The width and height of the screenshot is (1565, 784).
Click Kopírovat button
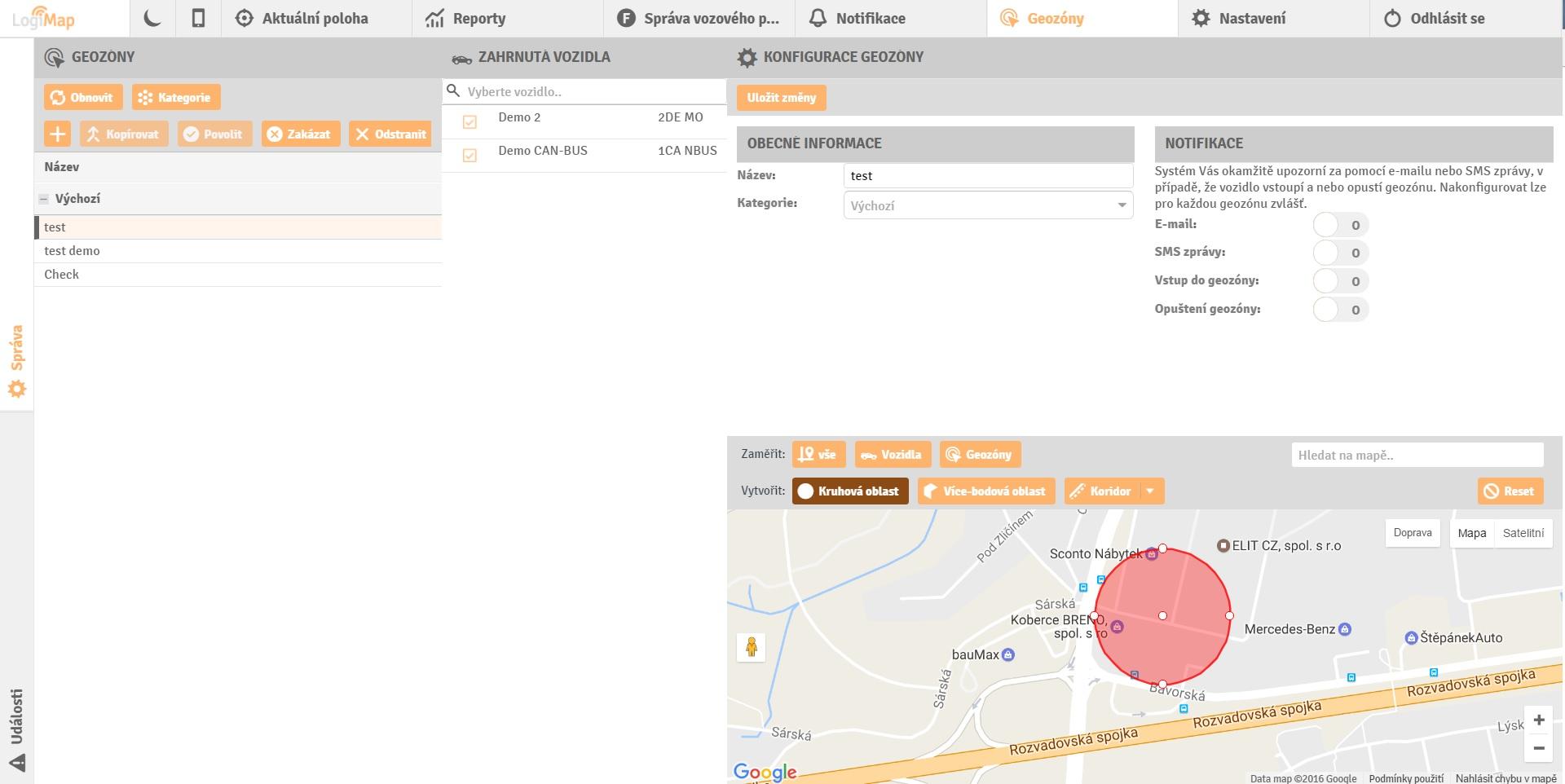point(124,134)
